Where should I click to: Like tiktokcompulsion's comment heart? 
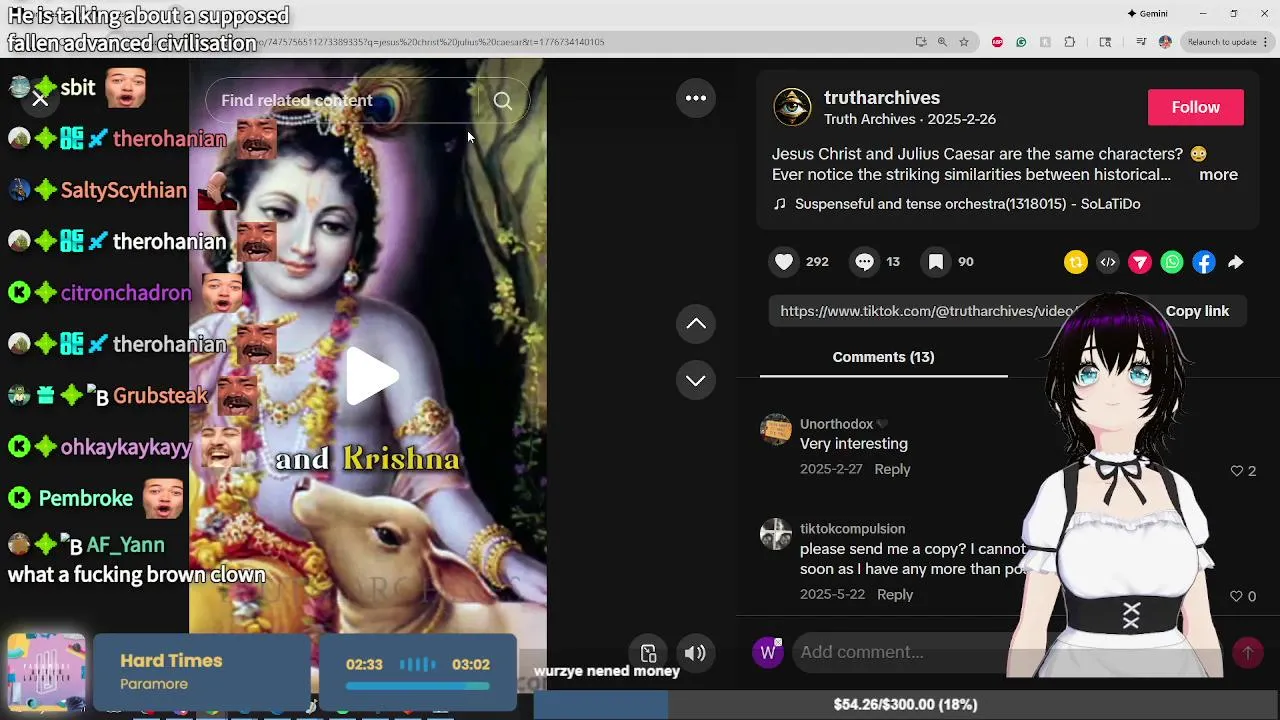(x=1237, y=596)
